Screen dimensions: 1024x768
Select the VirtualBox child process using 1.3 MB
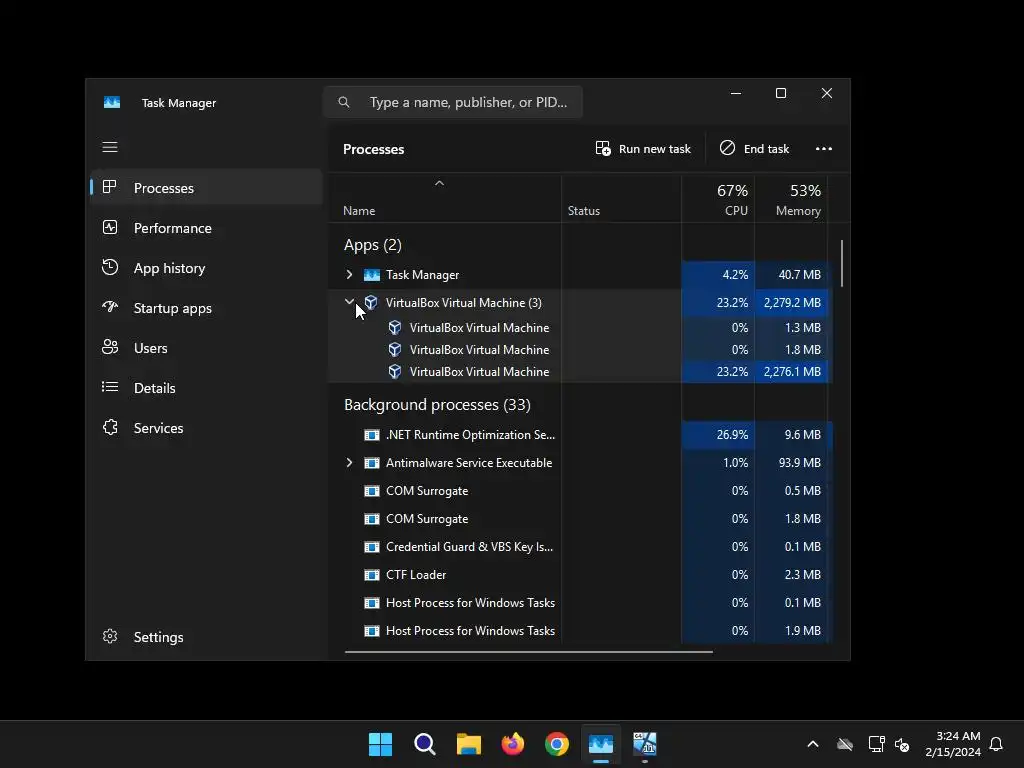[580, 328]
